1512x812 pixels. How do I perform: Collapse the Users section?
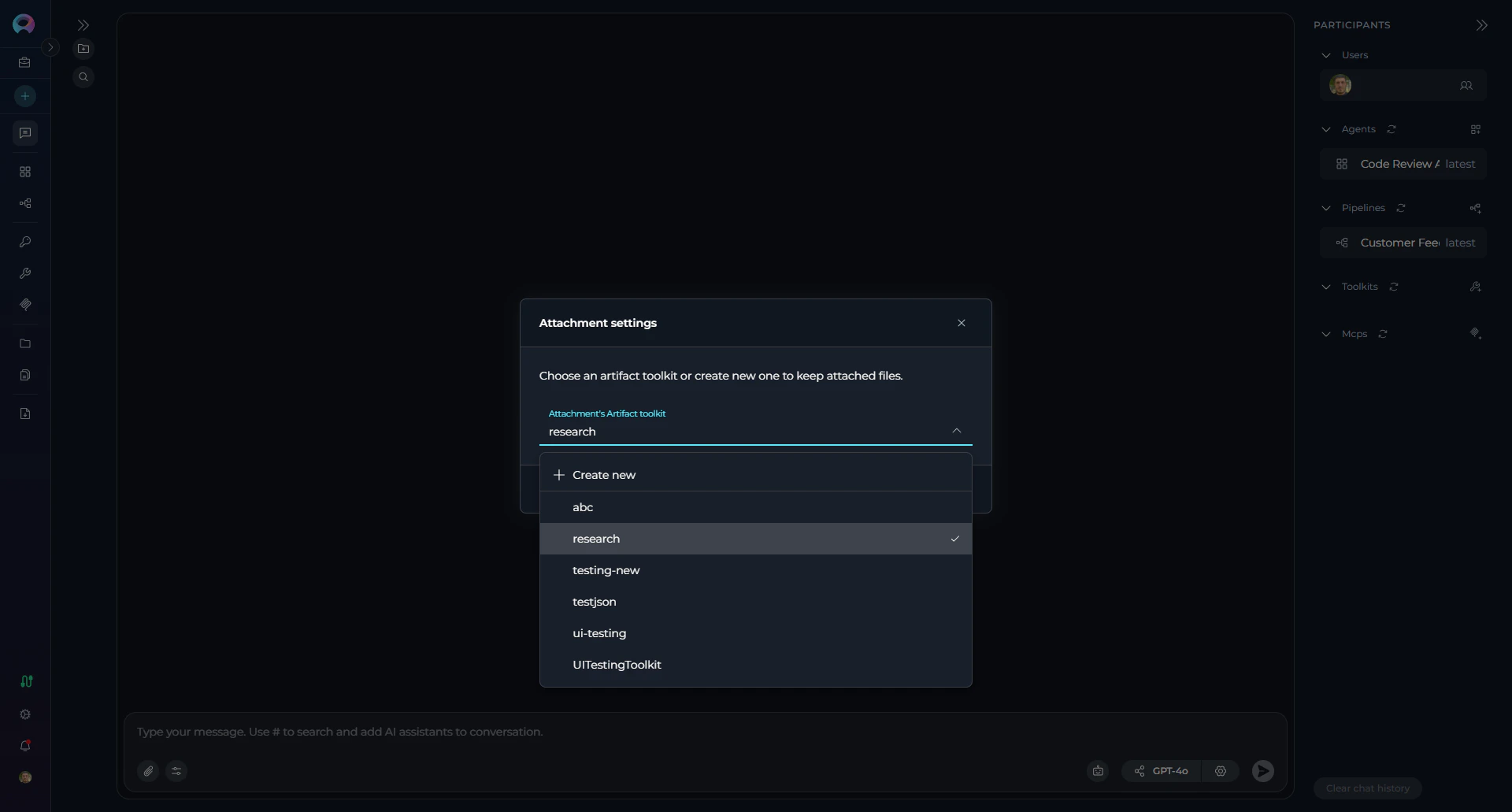(1326, 55)
